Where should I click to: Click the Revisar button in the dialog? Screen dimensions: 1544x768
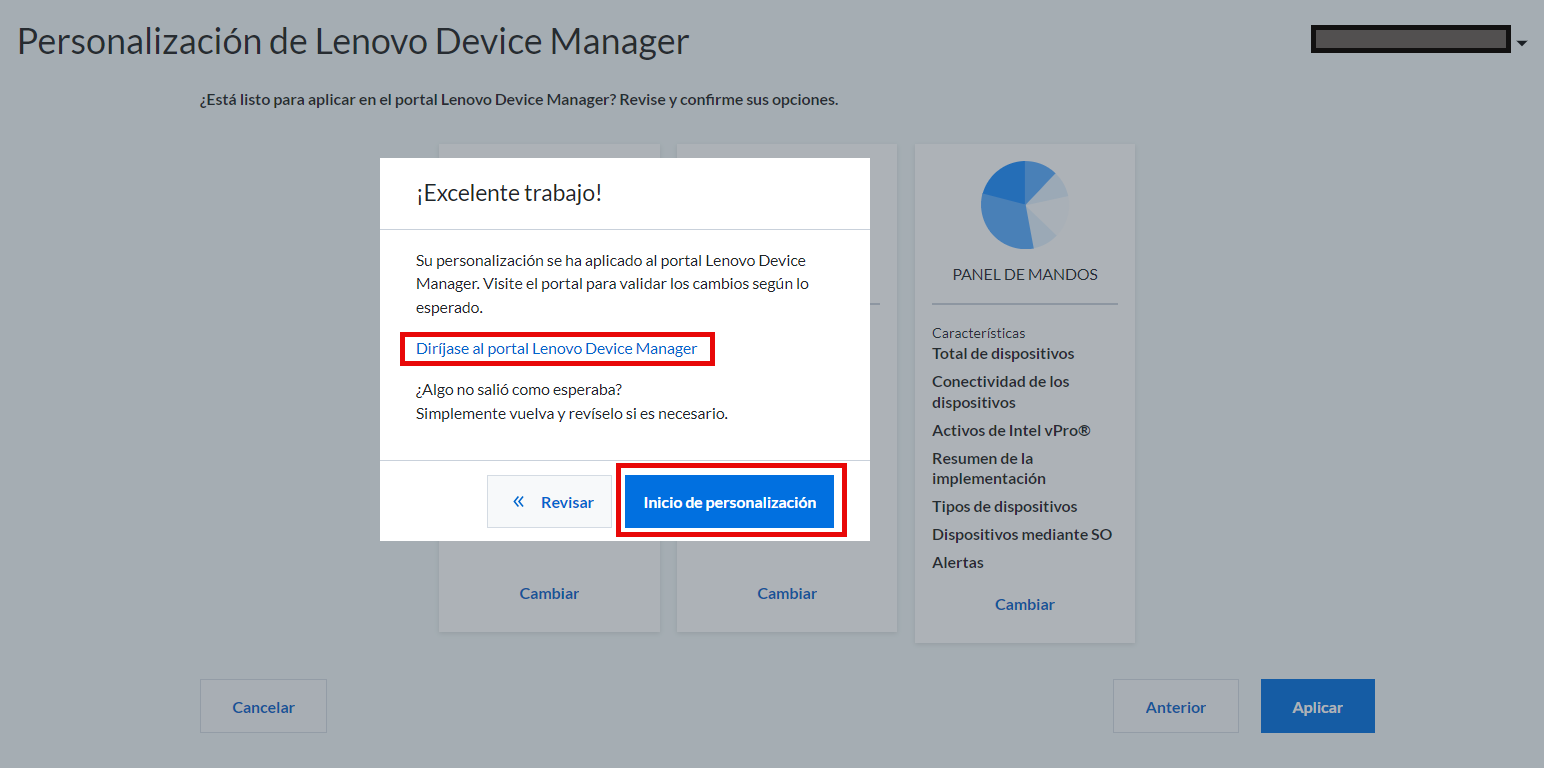549,502
